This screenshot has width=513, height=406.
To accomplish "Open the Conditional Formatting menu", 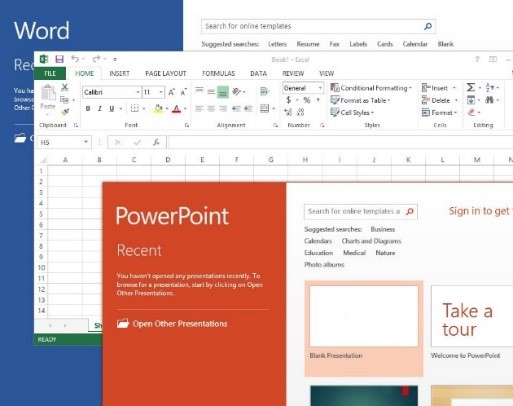I will pyautogui.click(x=371, y=88).
